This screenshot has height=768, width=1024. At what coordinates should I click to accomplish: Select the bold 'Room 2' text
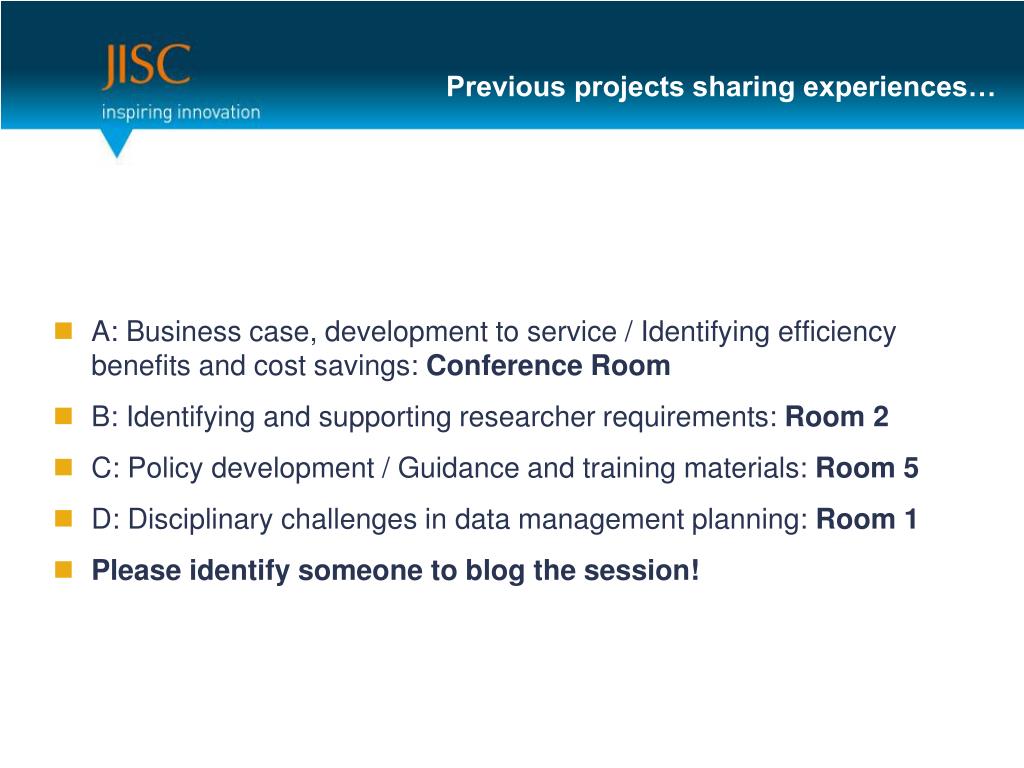click(x=837, y=417)
